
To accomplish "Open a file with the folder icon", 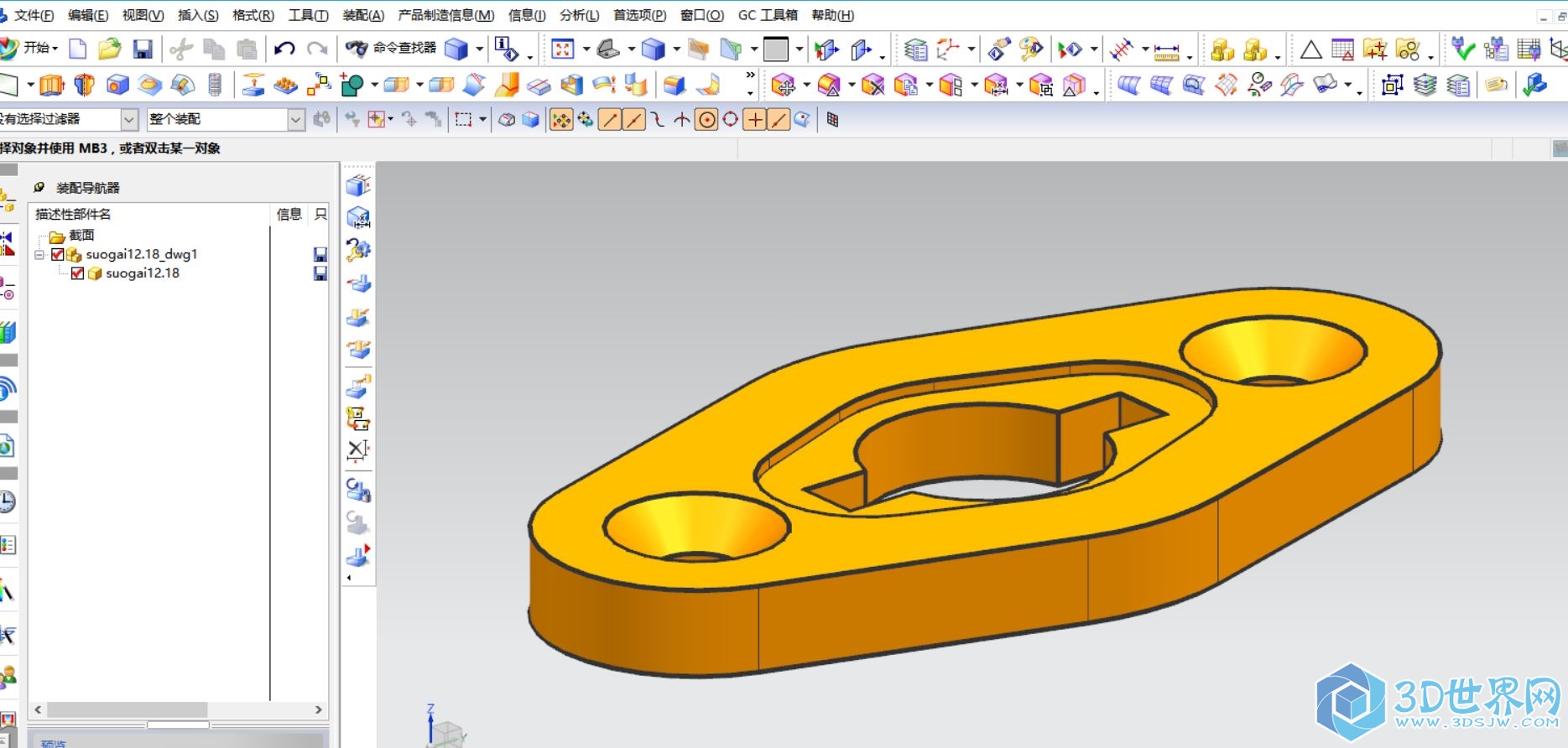I will pyautogui.click(x=109, y=49).
